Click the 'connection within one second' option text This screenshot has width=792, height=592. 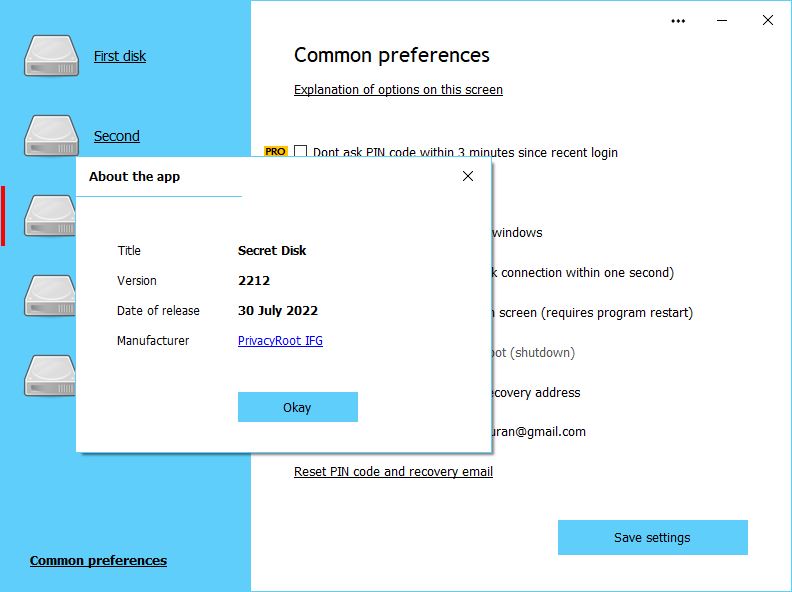tap(583, 273)
